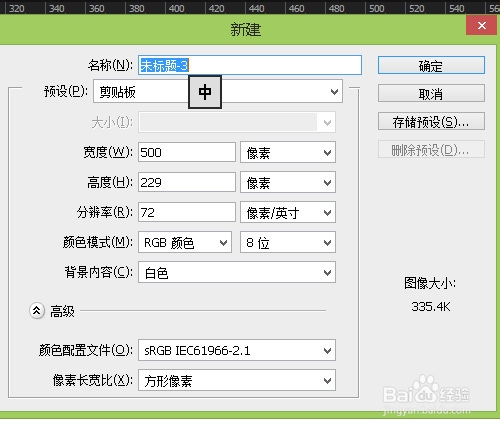Click the 高度 input field showing 229
This screenshot has width=500, height=428.
tap(187, 182)
